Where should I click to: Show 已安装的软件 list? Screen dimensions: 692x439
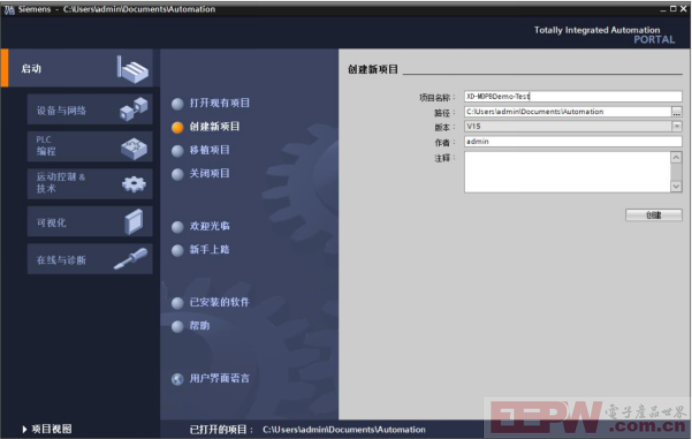tap(219, 302)
